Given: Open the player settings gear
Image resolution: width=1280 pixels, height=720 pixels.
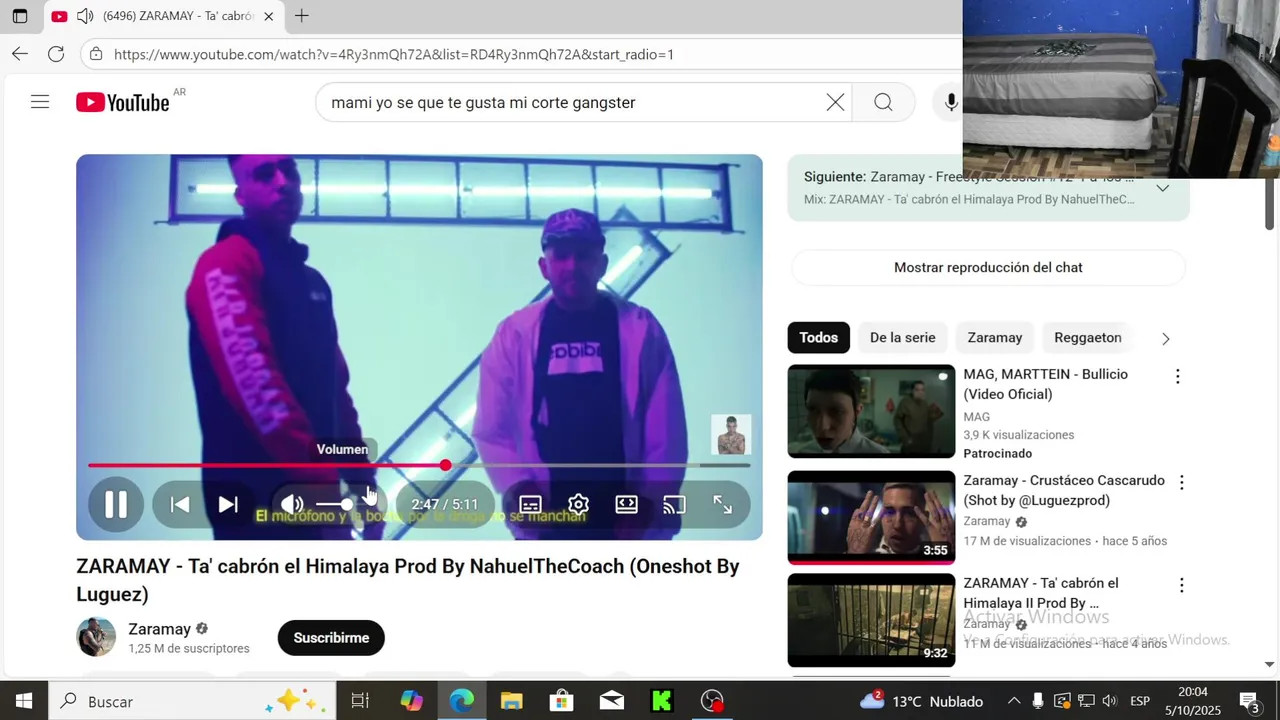Looking at the screenshot, I should click(578, 505).
